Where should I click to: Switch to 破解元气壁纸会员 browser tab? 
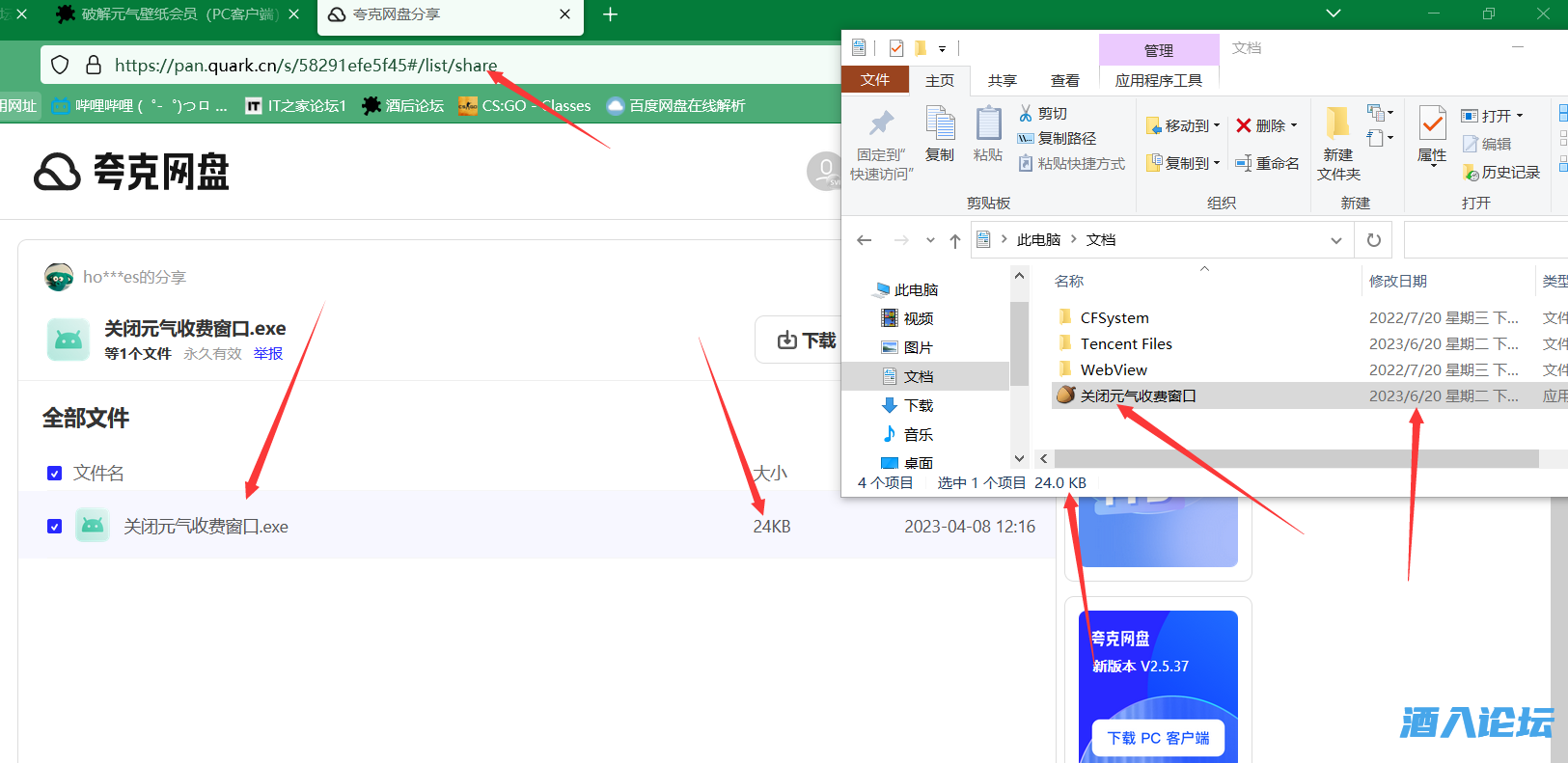[179, 14]
